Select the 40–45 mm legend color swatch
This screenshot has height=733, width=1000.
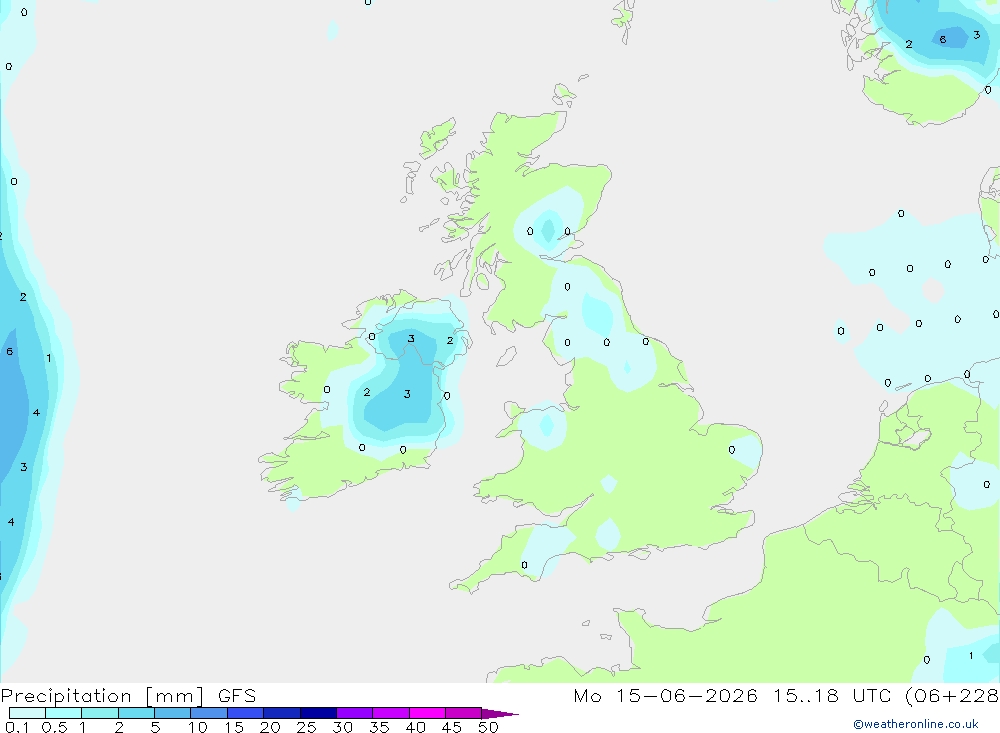(427, 713)
